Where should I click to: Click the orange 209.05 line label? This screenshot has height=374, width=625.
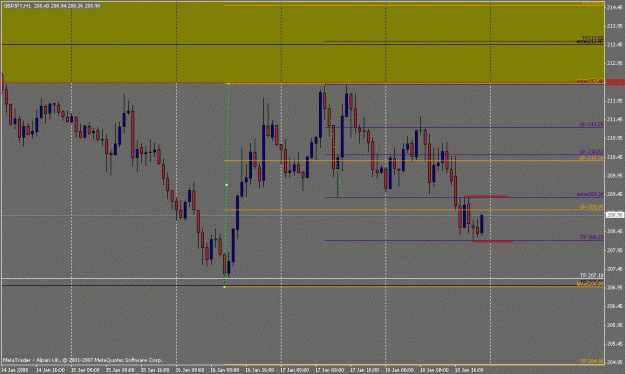click(x=592, y=207)
